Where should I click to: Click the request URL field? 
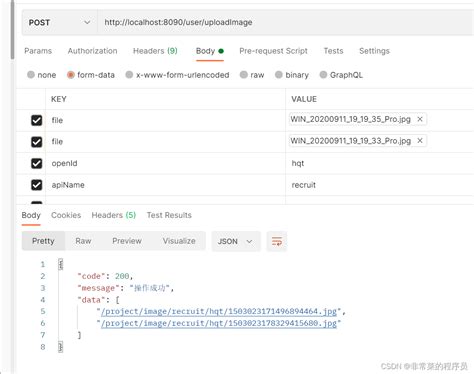(286, 22)
